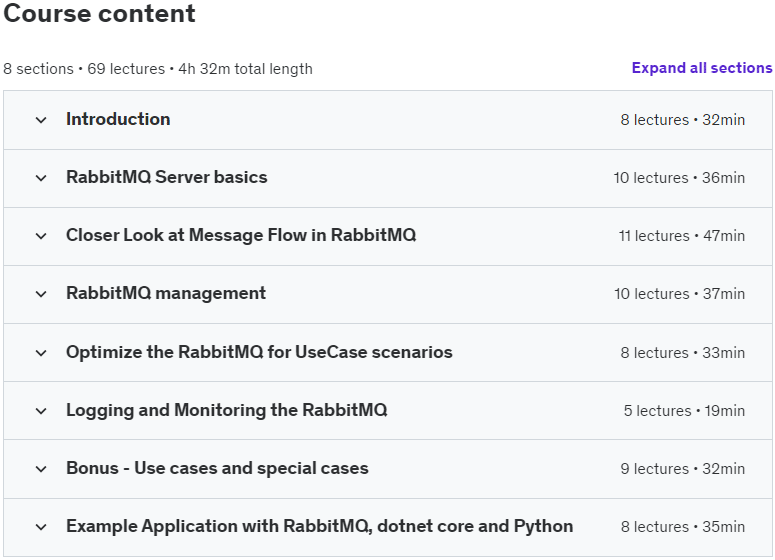Expand Example Application with RabbitMQ chevron

pos(41,527)
